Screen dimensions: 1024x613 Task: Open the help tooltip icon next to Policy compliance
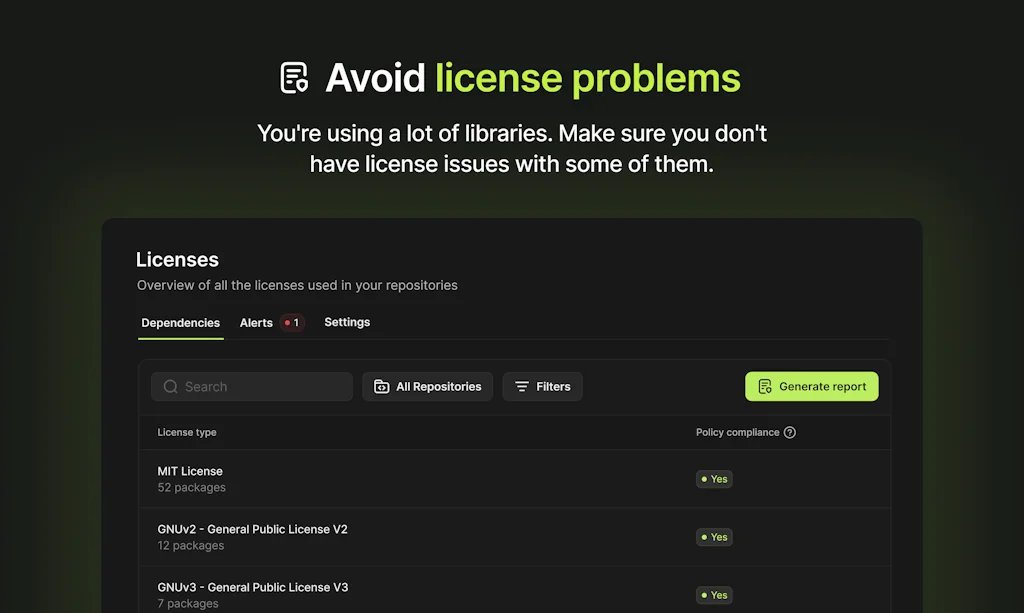pos(790,432)
